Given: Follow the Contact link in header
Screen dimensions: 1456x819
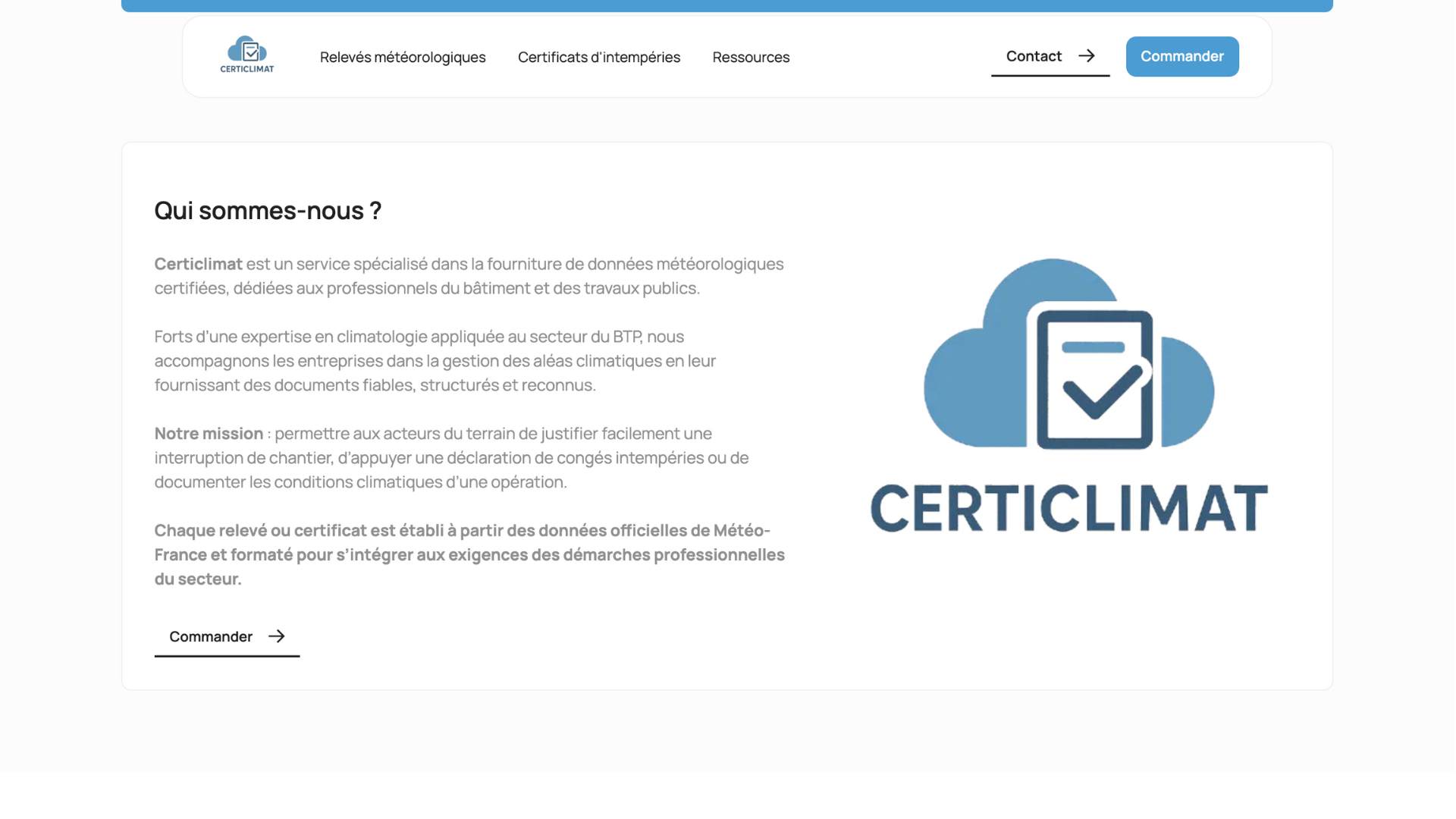Looking at the screenshot, I should click(1050, 56).
